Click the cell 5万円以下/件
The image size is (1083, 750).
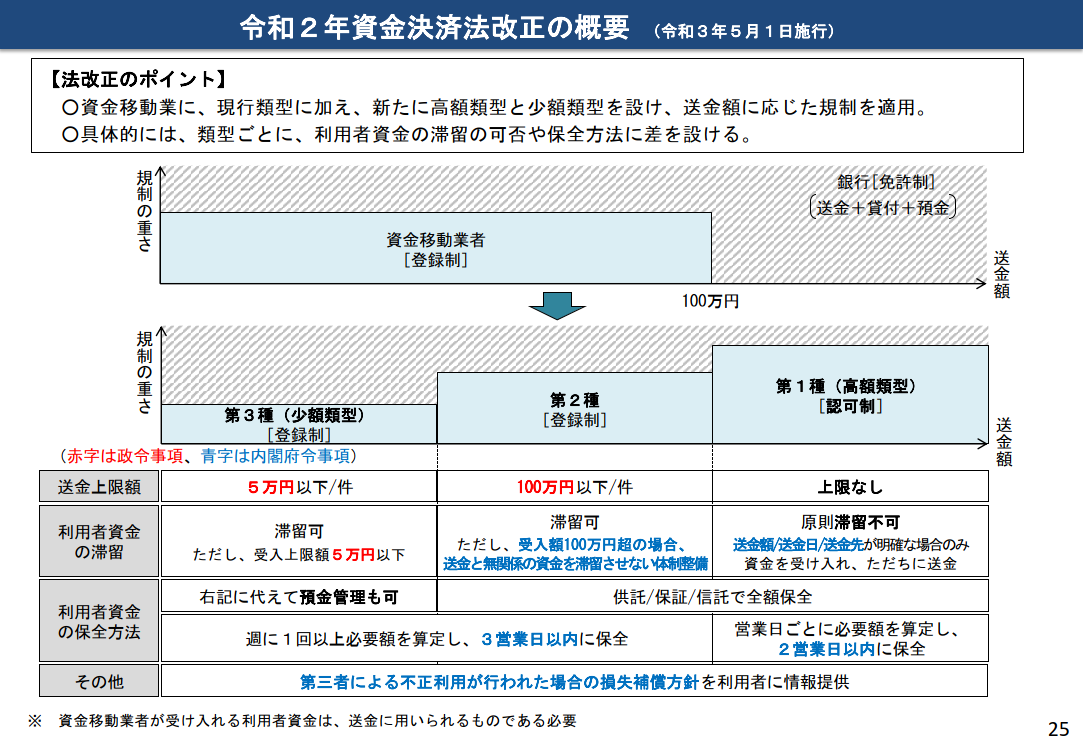[299, 487]
